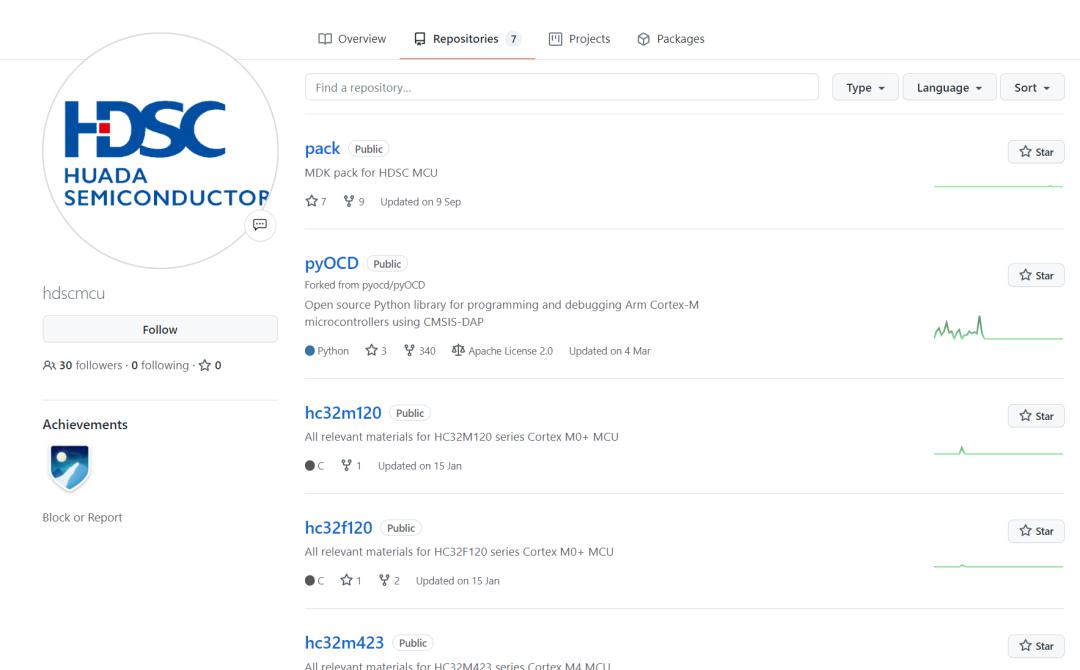Click 'Updated on 9 Sep' text

421,202
